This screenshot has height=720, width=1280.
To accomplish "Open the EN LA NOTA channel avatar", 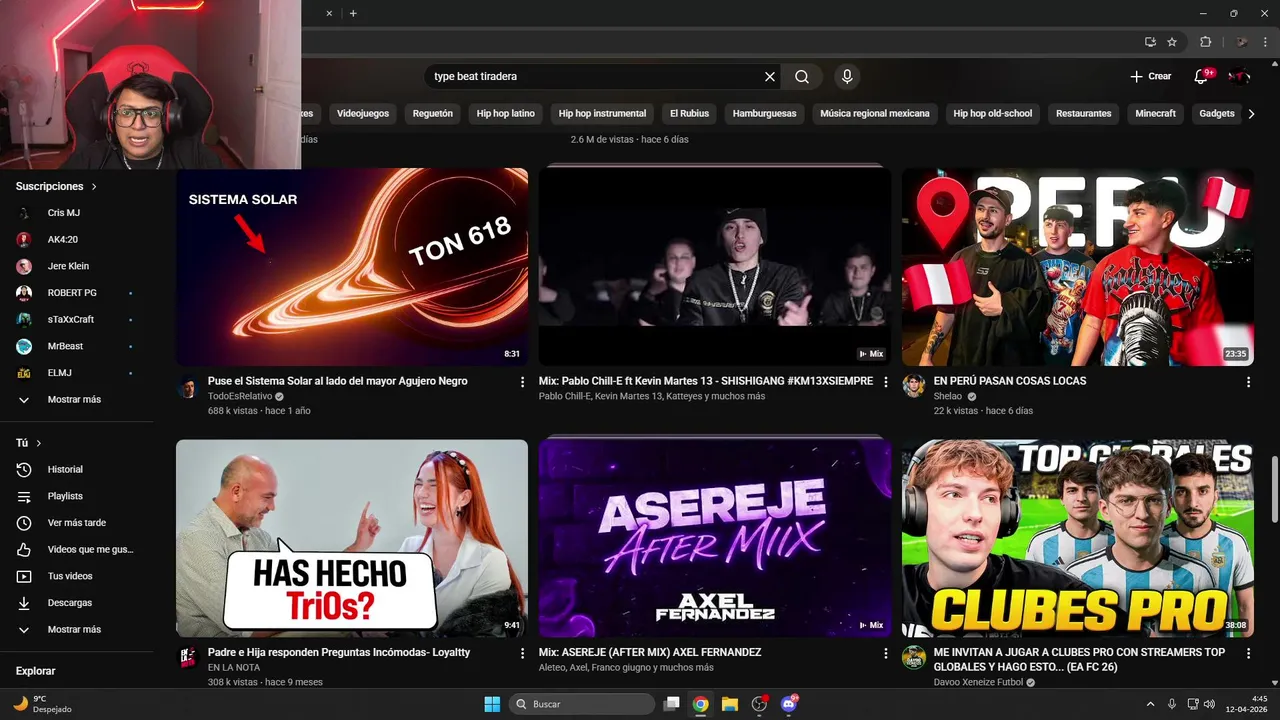I will (x=188, y=658).
